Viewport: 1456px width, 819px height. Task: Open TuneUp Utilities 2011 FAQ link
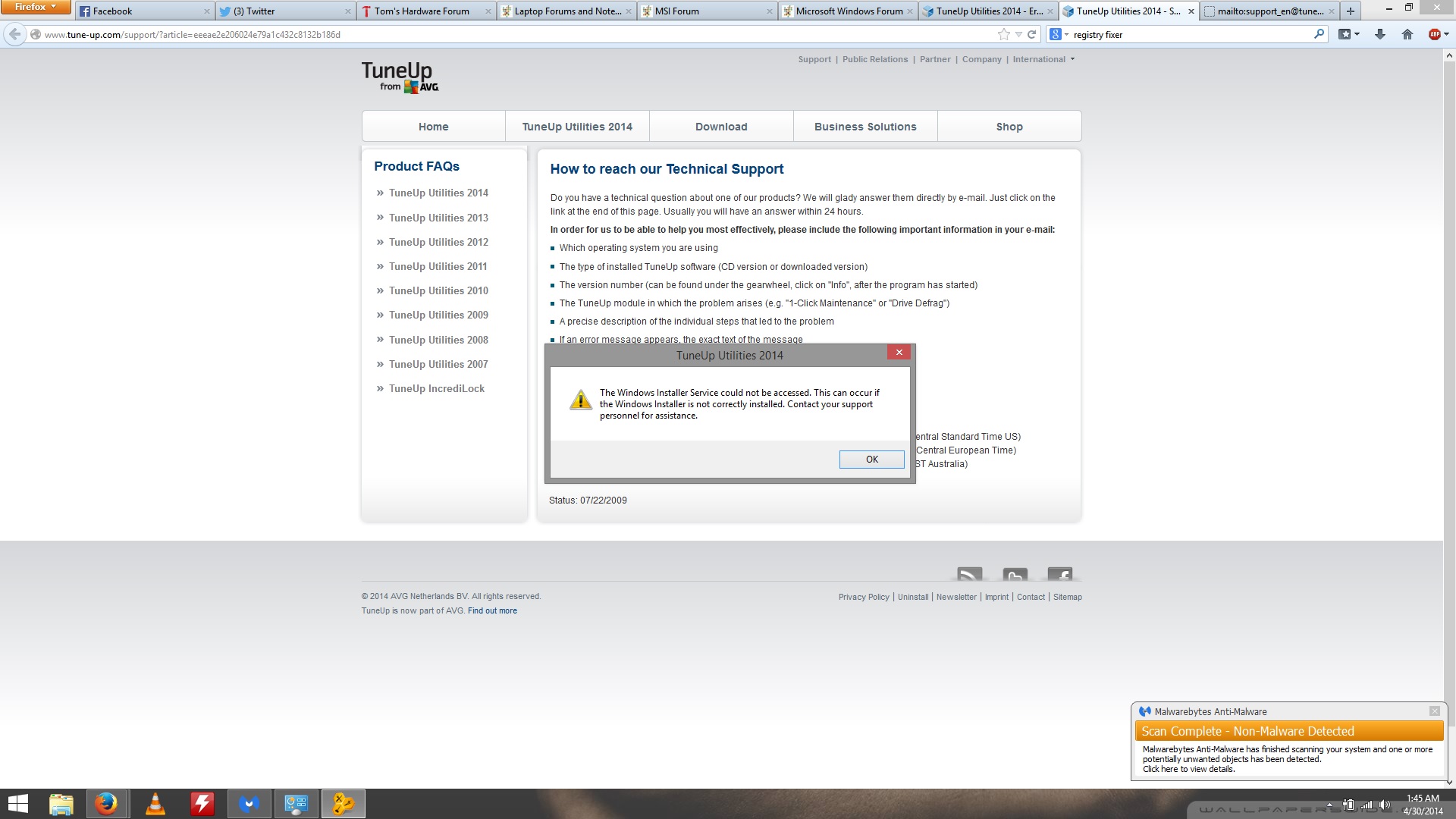click(438, 266)
